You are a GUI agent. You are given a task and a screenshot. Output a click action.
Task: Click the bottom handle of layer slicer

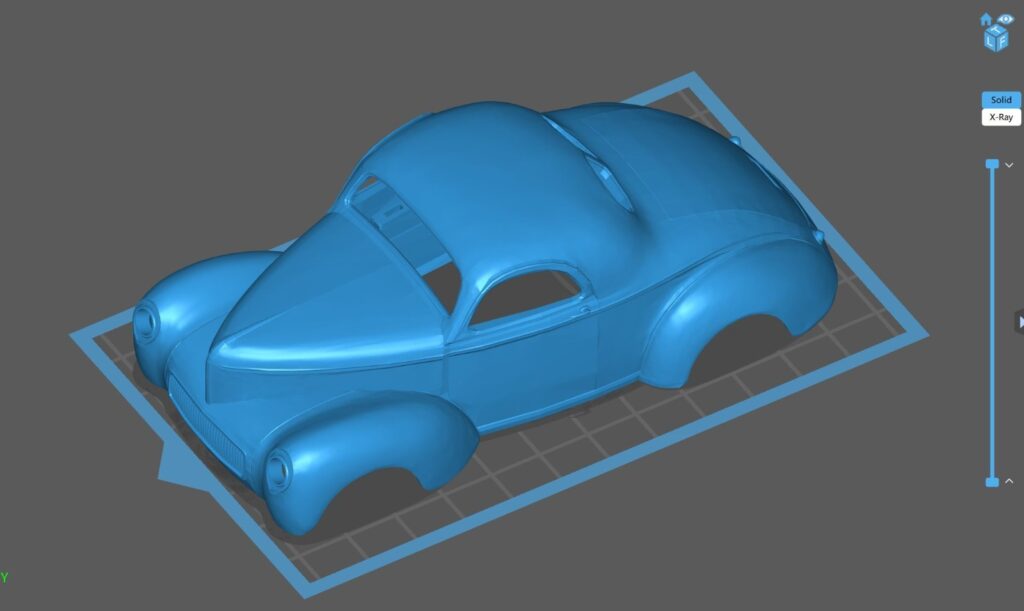pos(992,482)
